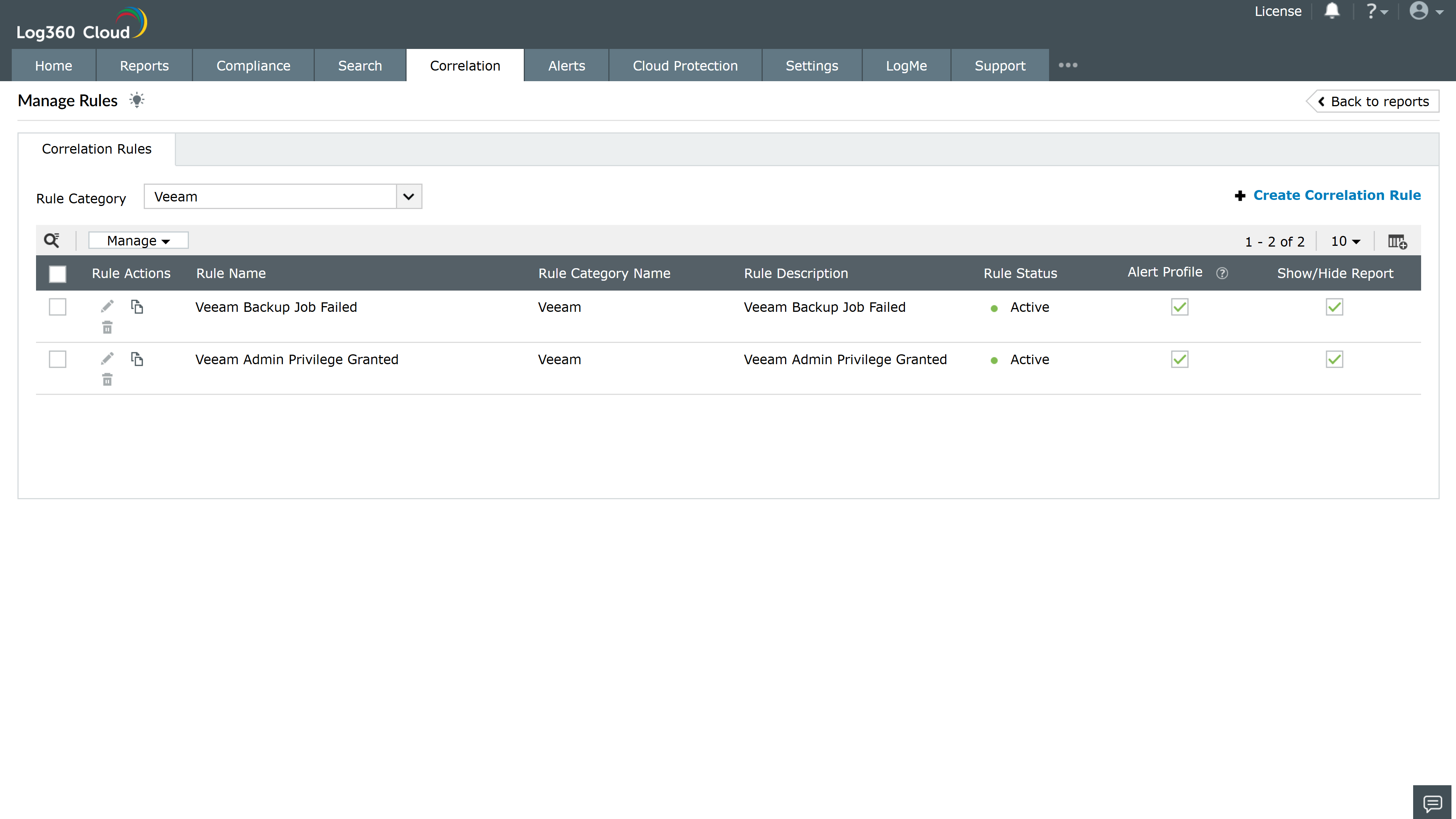Click the lightbulb beside Manage Rules

(137, 100)
